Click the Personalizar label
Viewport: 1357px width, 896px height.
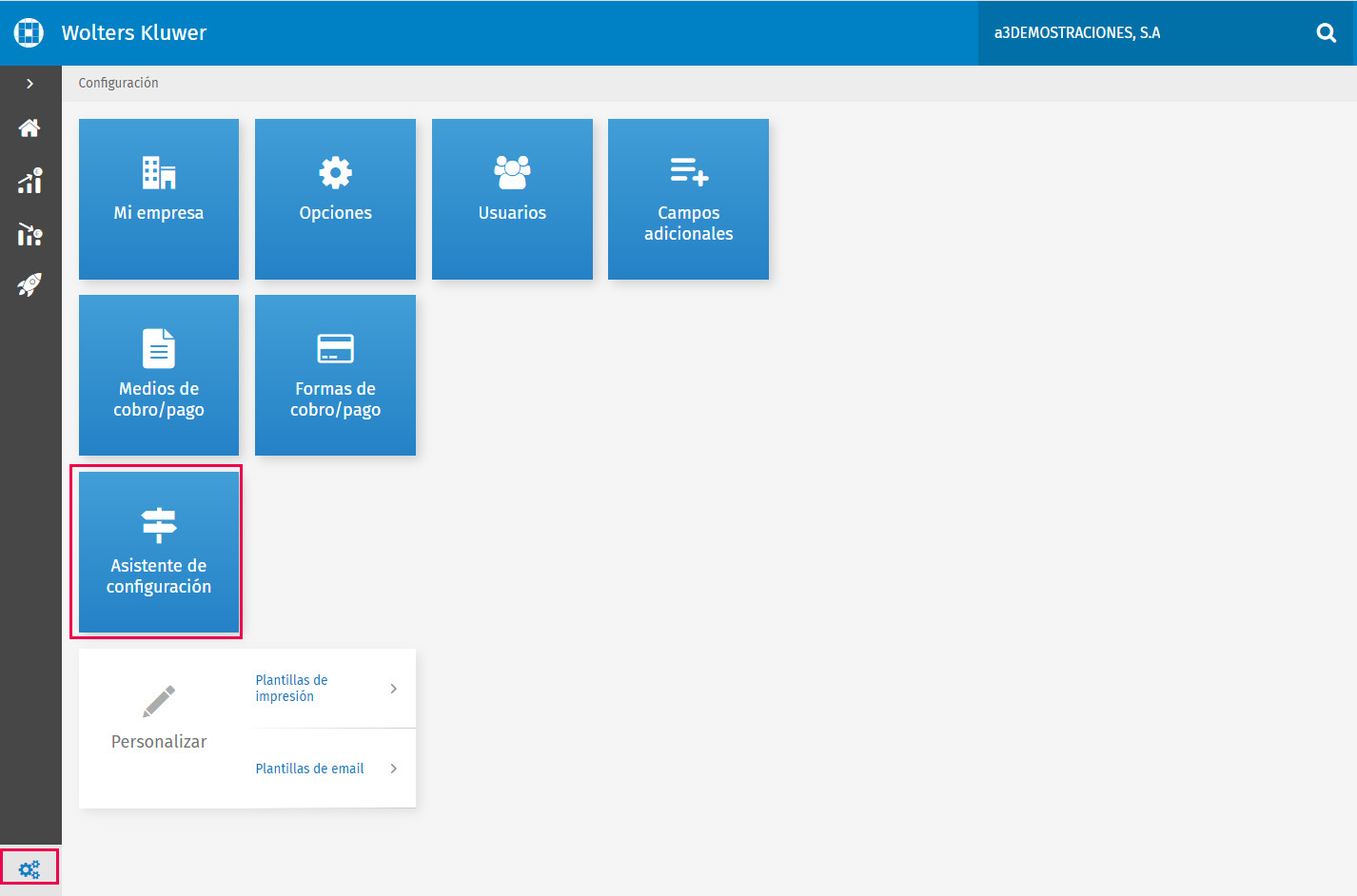159,742
